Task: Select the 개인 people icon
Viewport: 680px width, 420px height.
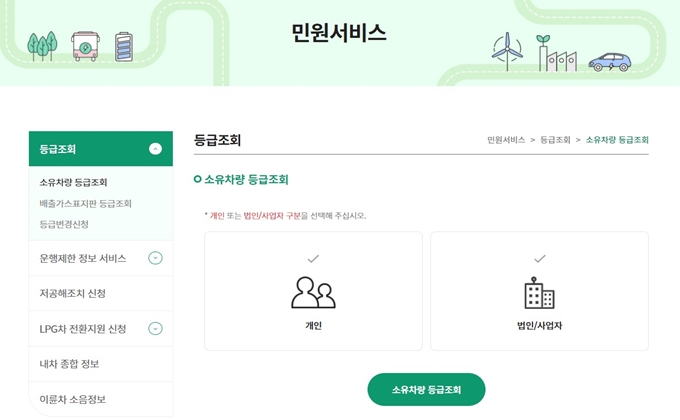Action: 313,292
